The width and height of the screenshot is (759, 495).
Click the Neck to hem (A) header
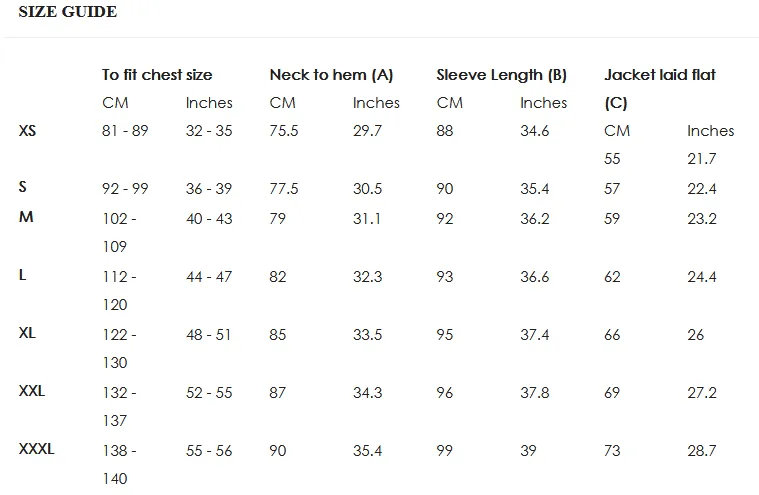click(x=331, y=75)
